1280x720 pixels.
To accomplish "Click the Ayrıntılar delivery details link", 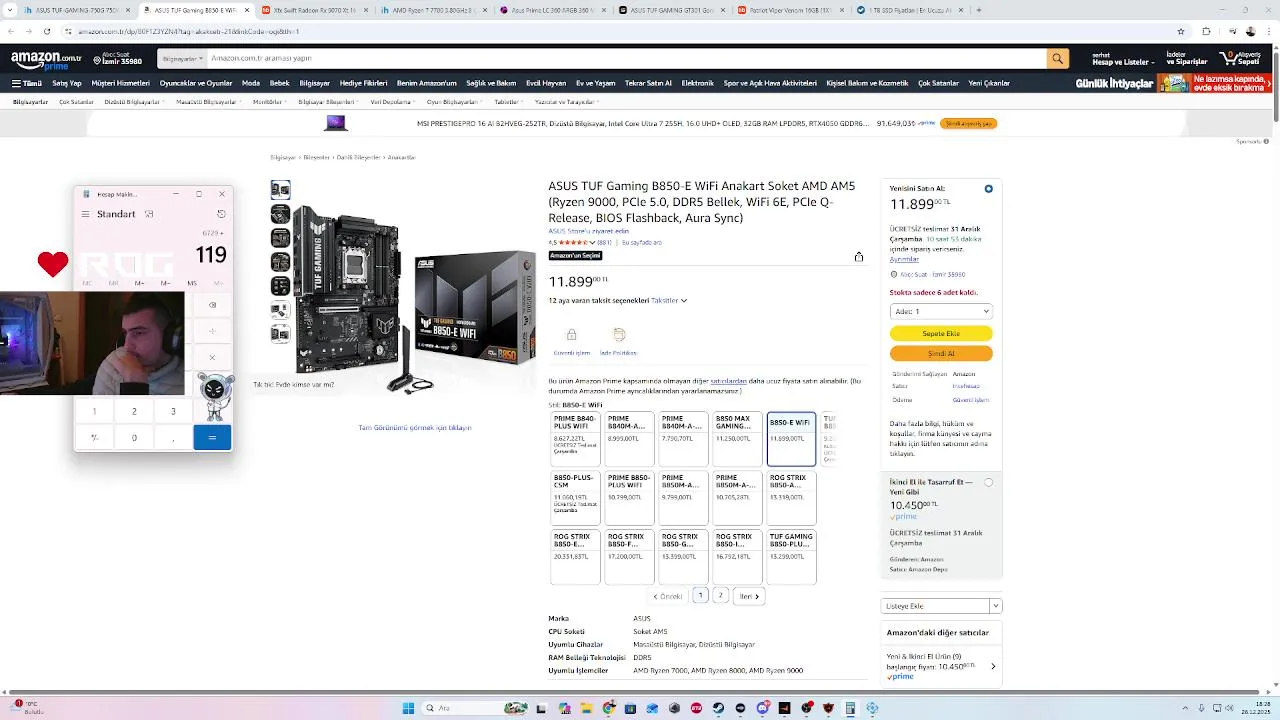I will 904,259.
